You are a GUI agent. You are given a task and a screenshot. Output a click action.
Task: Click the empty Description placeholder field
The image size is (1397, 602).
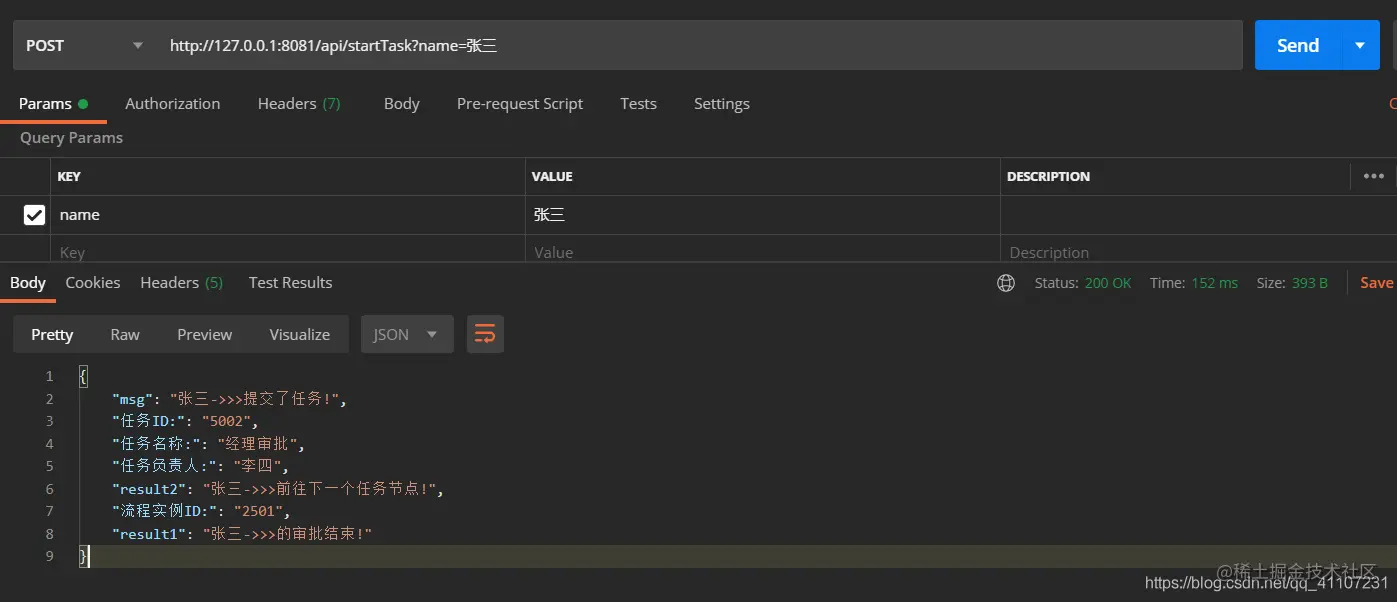tap(1198, 252)
